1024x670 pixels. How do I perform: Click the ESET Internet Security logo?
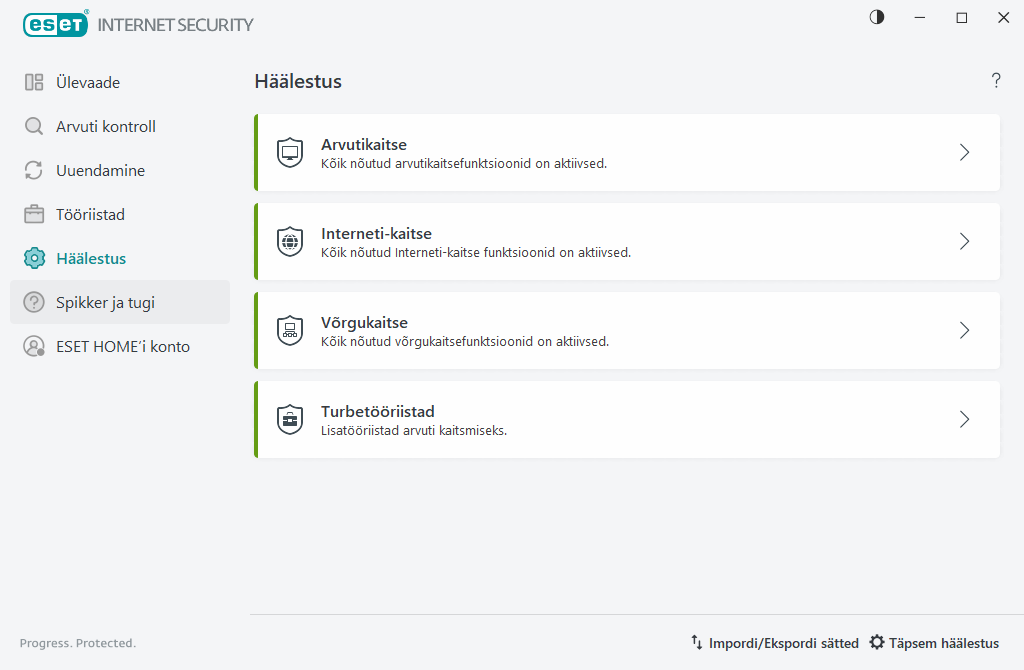[138, 24]
